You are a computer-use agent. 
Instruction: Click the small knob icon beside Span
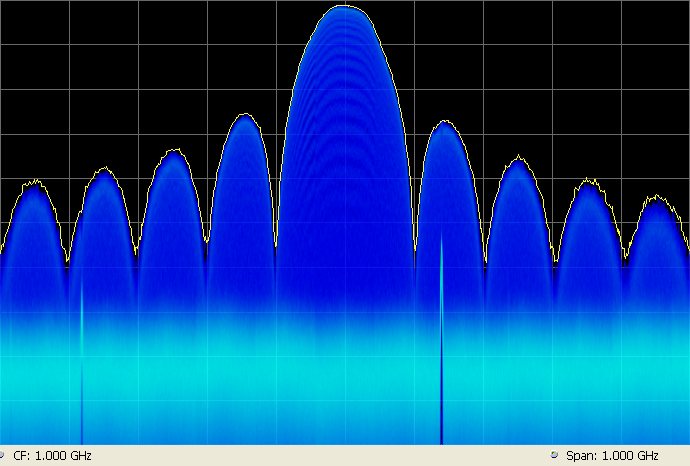(554, 455)
